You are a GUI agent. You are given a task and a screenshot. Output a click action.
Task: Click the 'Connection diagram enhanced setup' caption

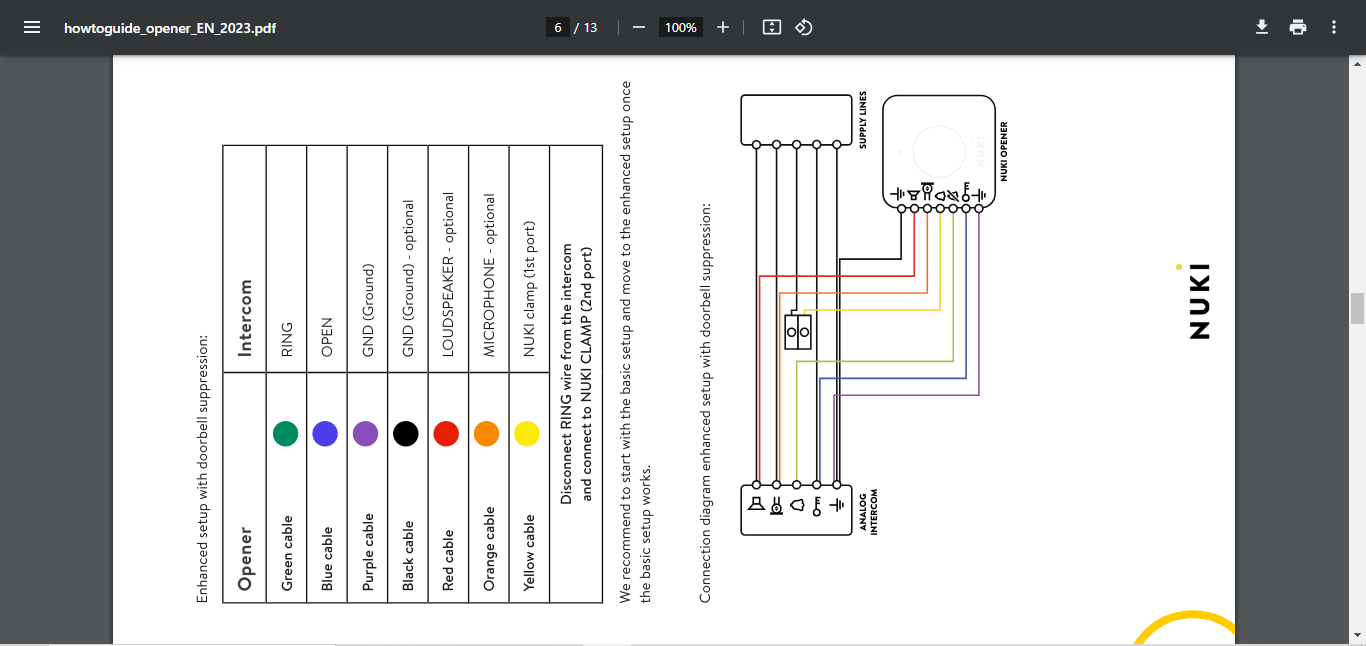coord(705,402)
